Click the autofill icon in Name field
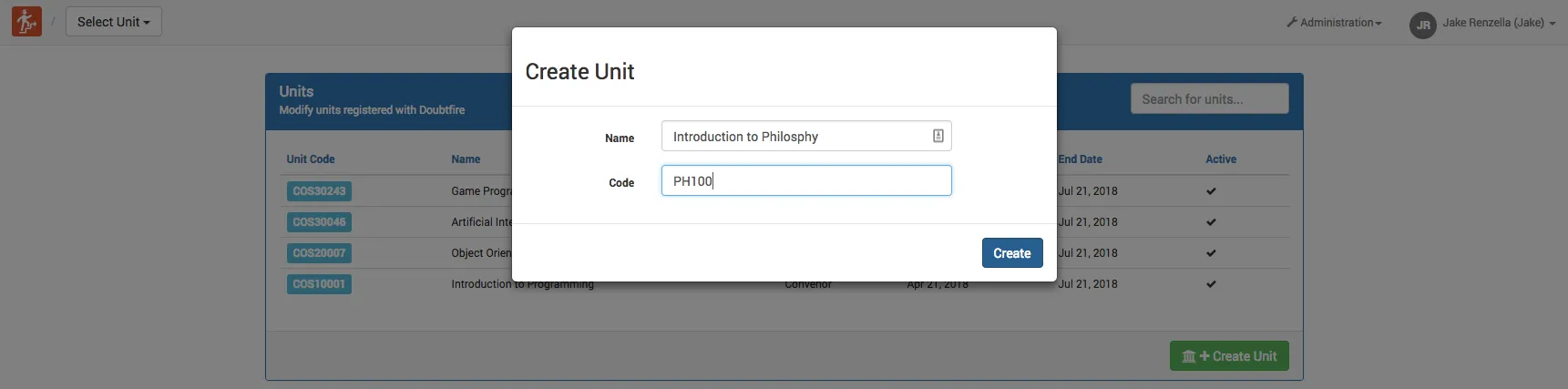This screenshot has height=389, width=1568. (x=938, y=136)
